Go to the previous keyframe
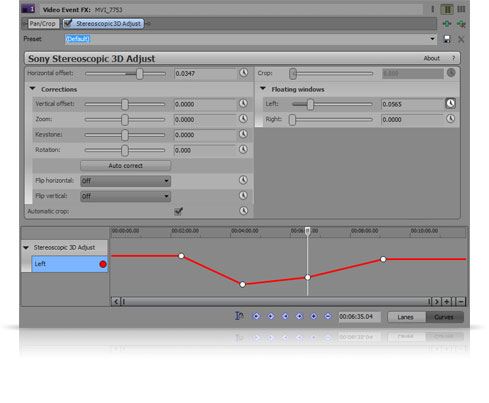The width and height of the screenshot is (489, 403). point(271,316)
